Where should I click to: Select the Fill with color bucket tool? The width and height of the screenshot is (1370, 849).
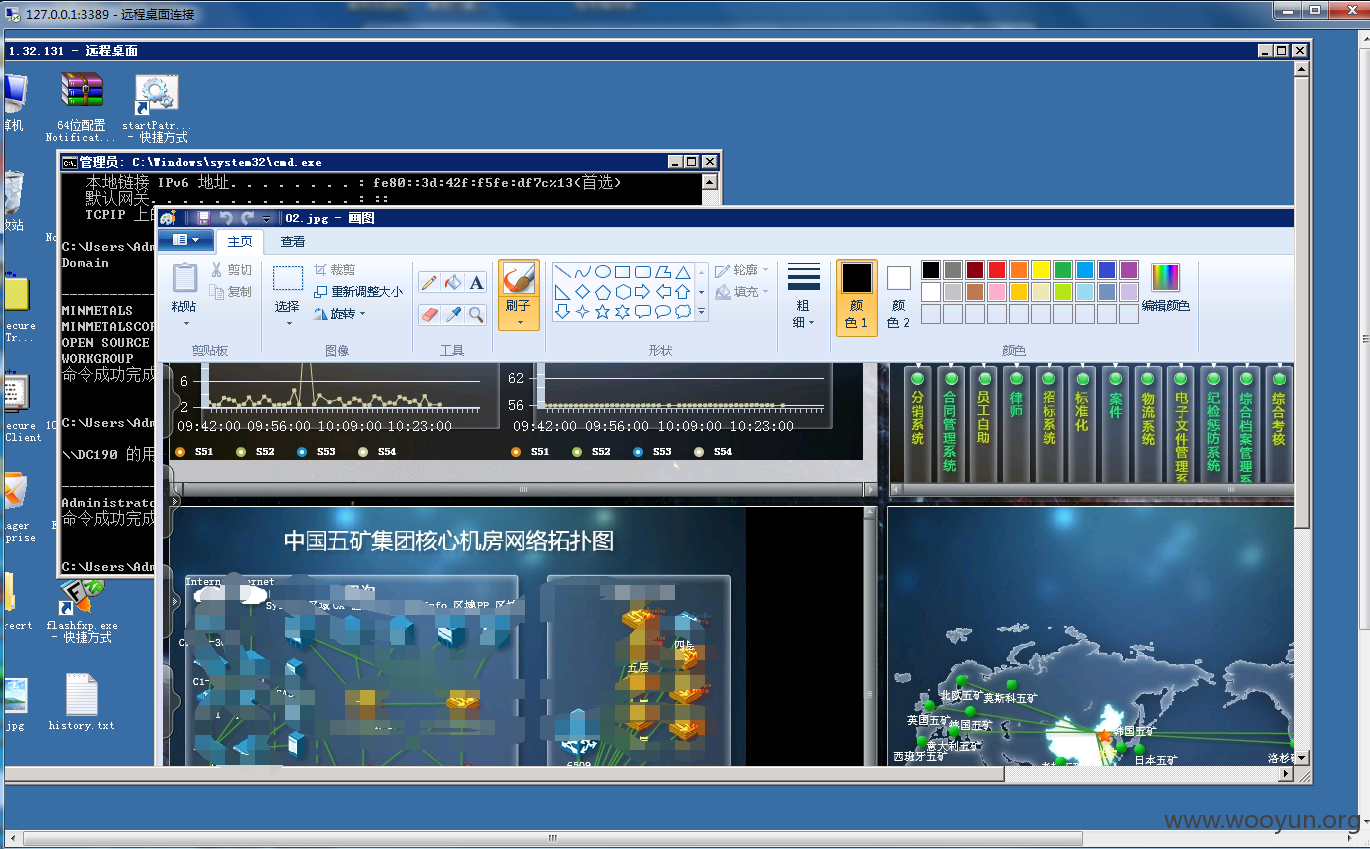click(x=453, y=282)
